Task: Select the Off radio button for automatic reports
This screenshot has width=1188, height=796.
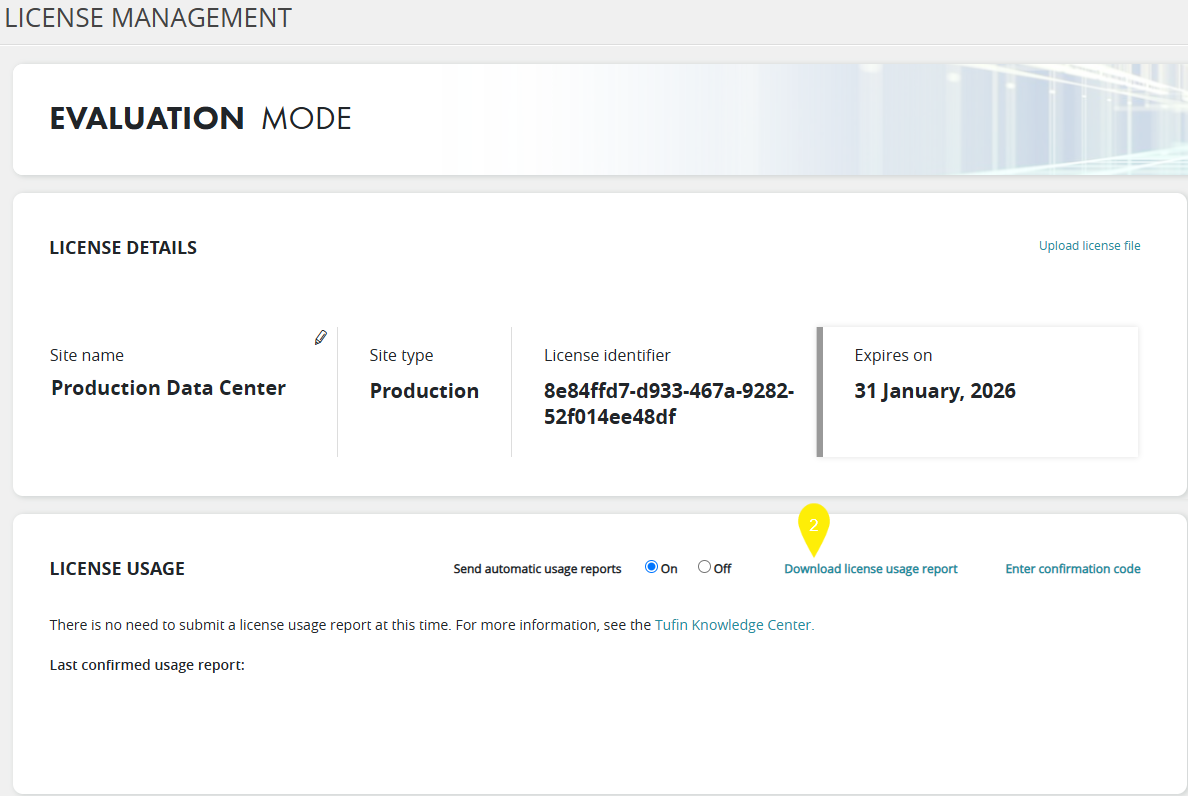Action: (x=704, y=567)
